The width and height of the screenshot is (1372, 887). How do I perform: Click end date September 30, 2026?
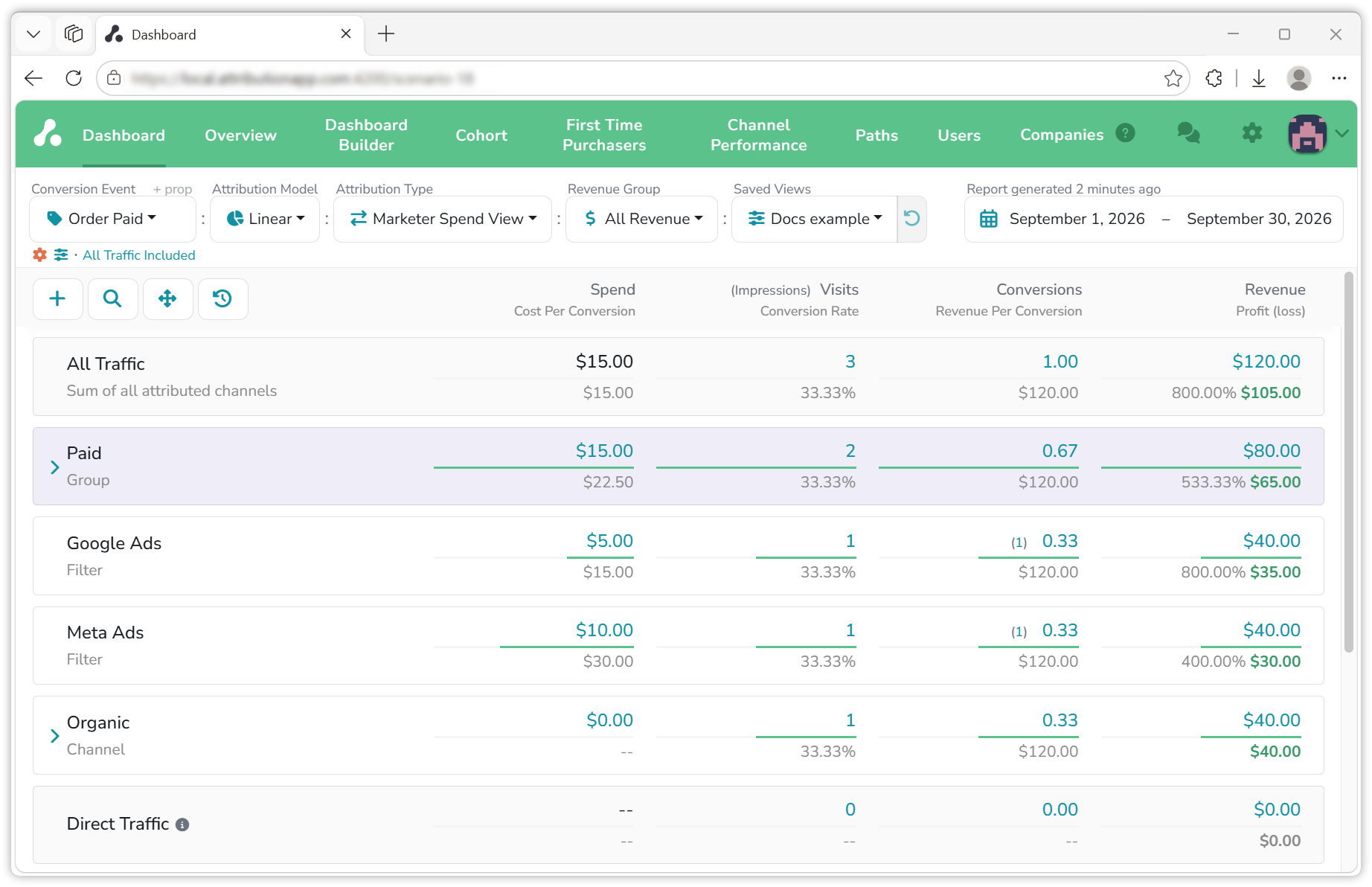click(1259, 219)
